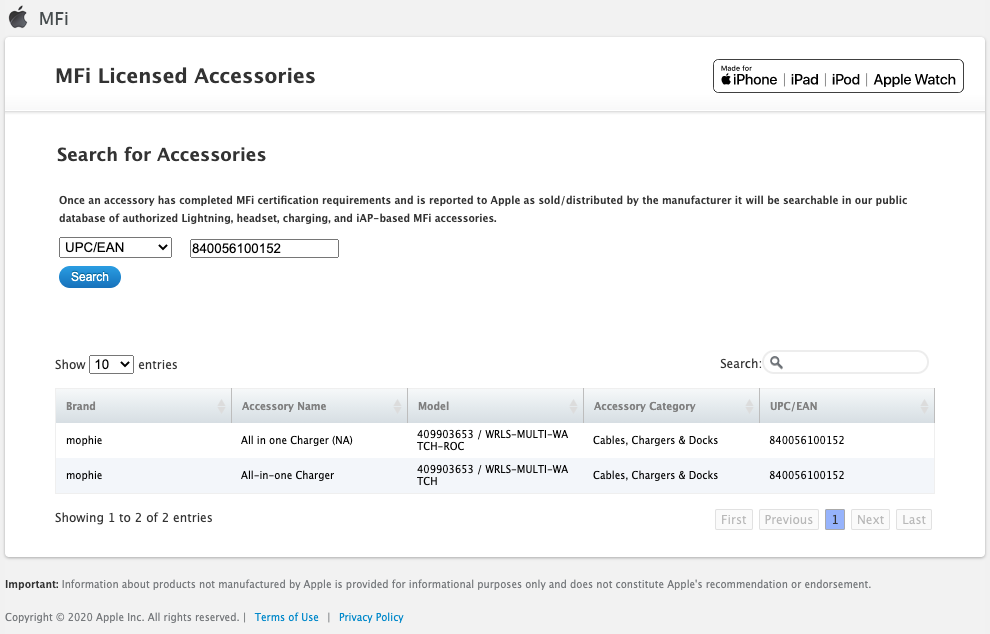Jump to the Last page button
The width and height of the screenshot is (990, 634).
913,520
